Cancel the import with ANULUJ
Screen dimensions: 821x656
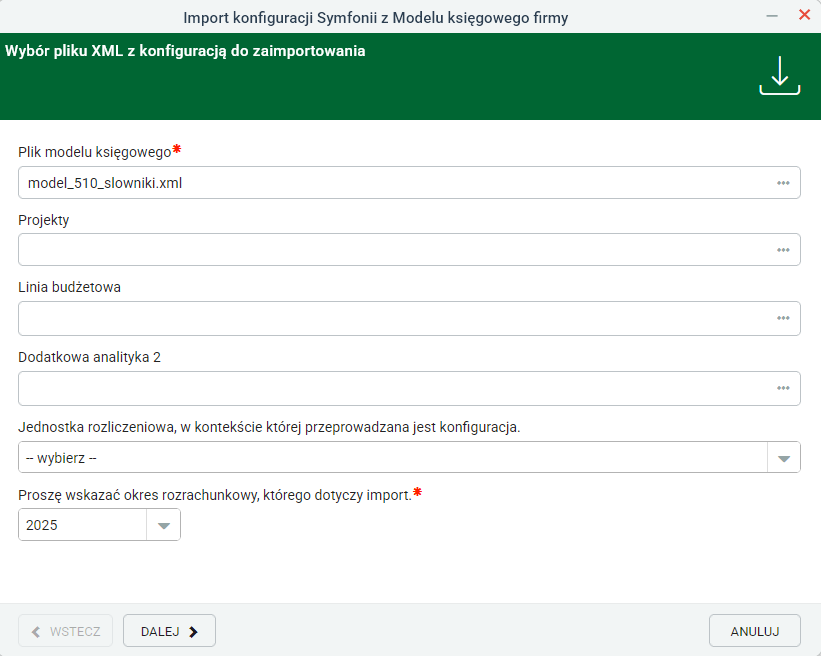755,631
